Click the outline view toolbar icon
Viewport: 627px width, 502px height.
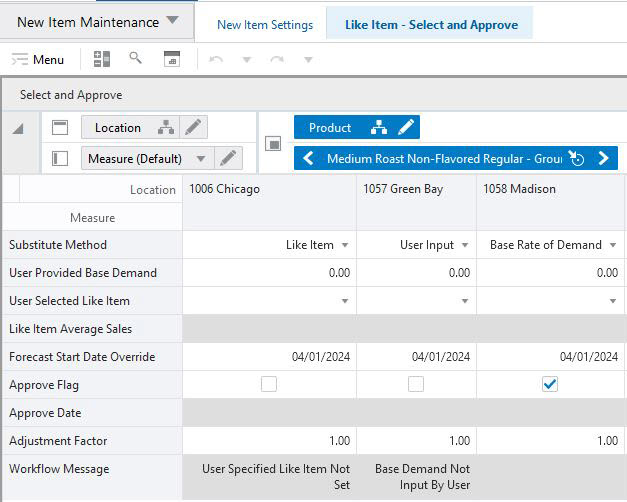pos(102,59)
